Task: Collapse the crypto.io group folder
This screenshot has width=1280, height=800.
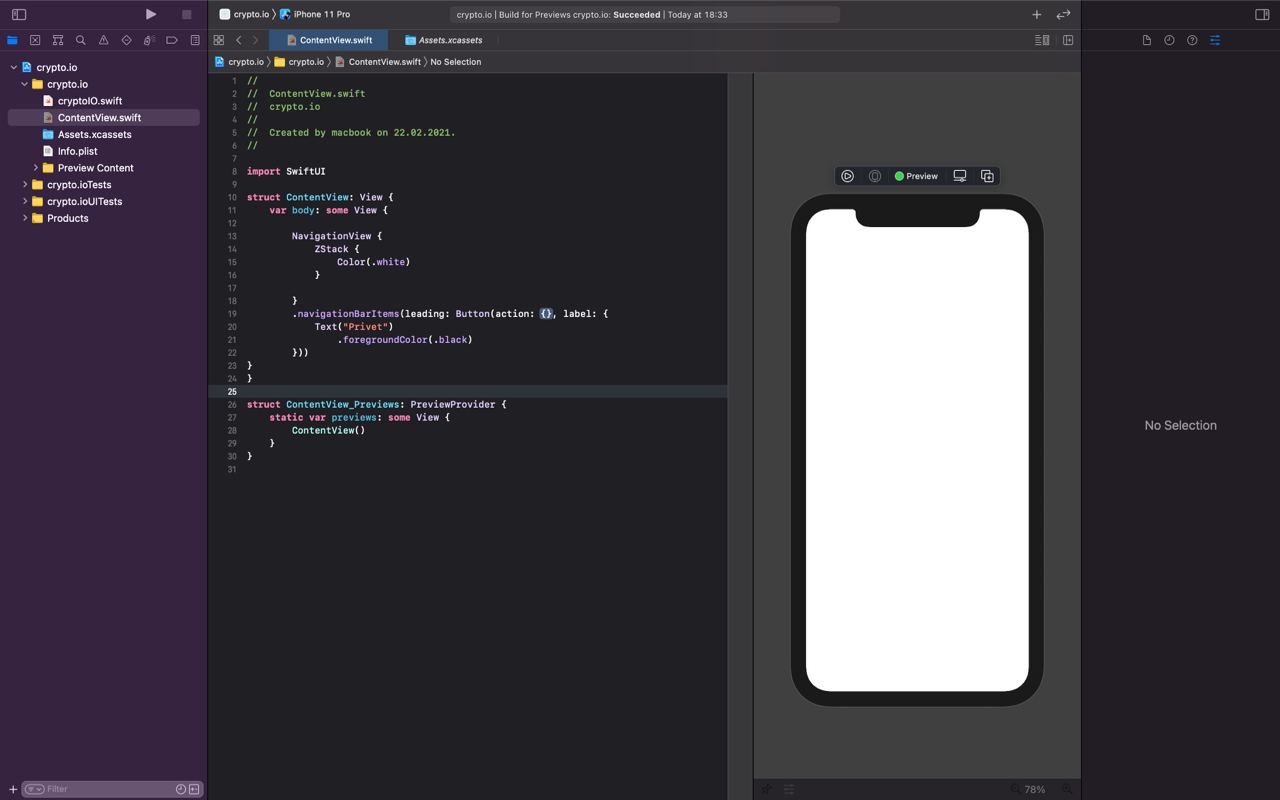Action: [x=25, y=84]
